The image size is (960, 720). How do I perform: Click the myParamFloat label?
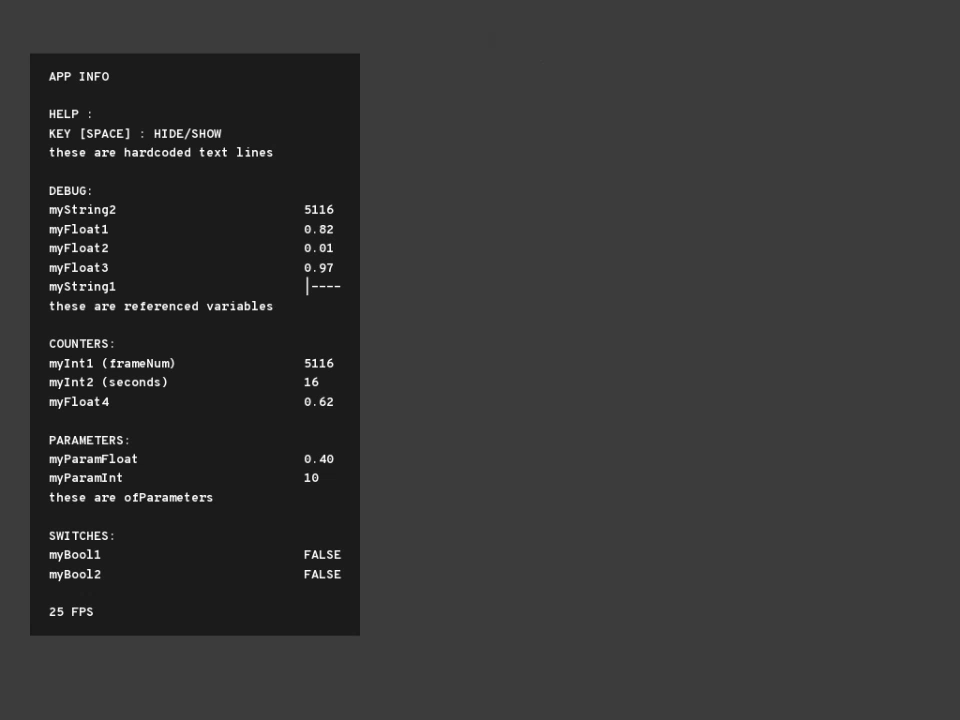pos(94,459)
